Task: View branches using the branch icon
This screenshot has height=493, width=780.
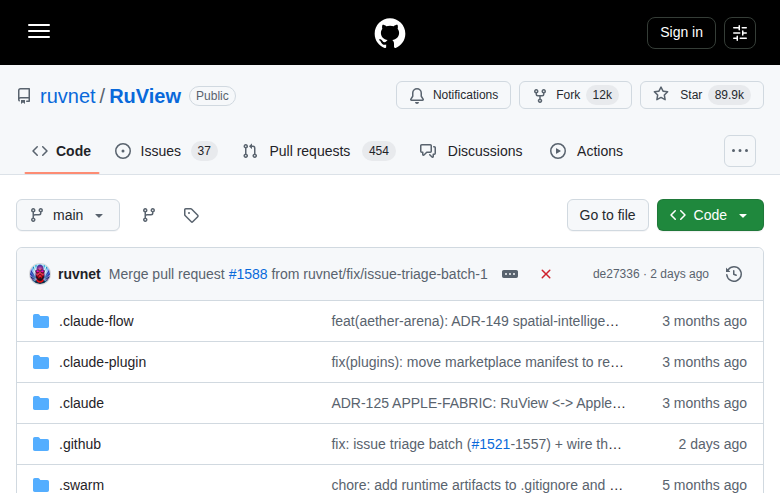Action: (x=149, y=215)
